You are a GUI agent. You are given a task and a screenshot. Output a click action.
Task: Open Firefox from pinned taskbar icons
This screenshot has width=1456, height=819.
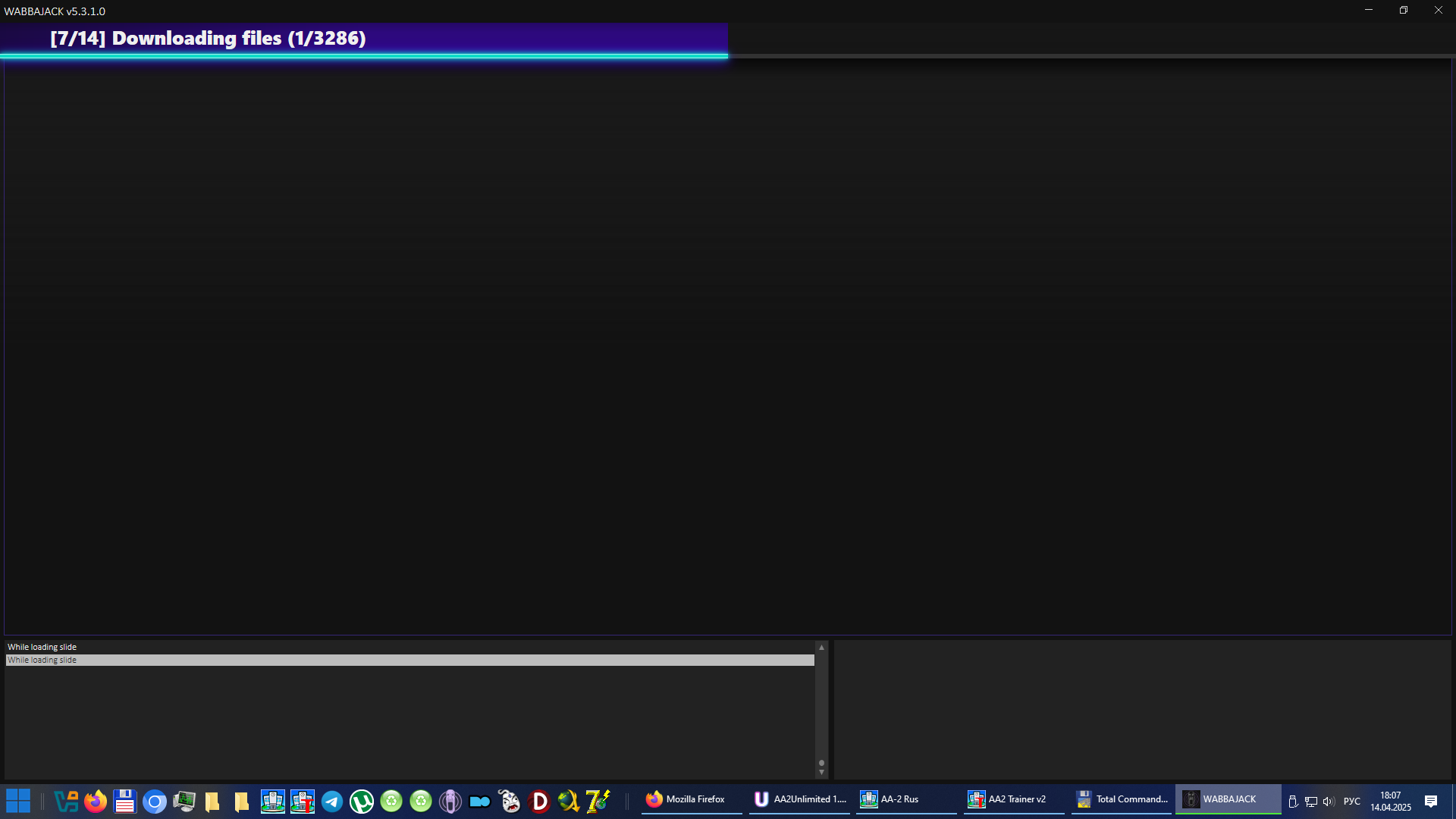[96, 801]
